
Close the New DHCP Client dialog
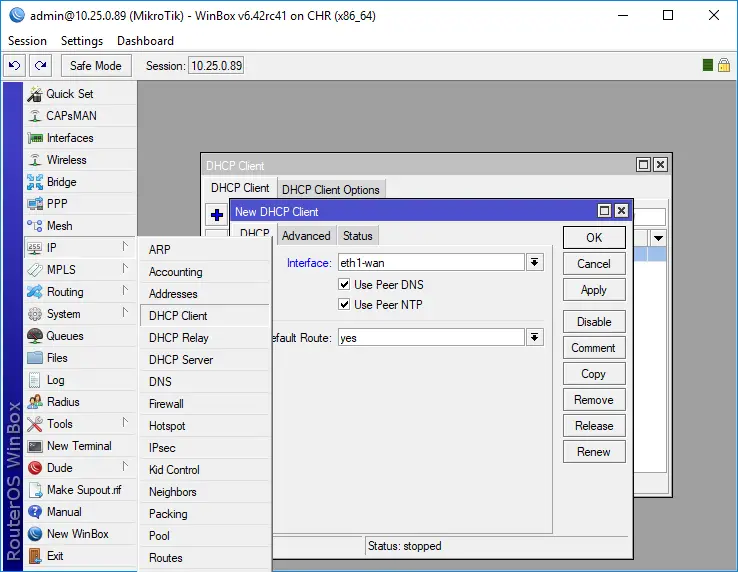621,211
